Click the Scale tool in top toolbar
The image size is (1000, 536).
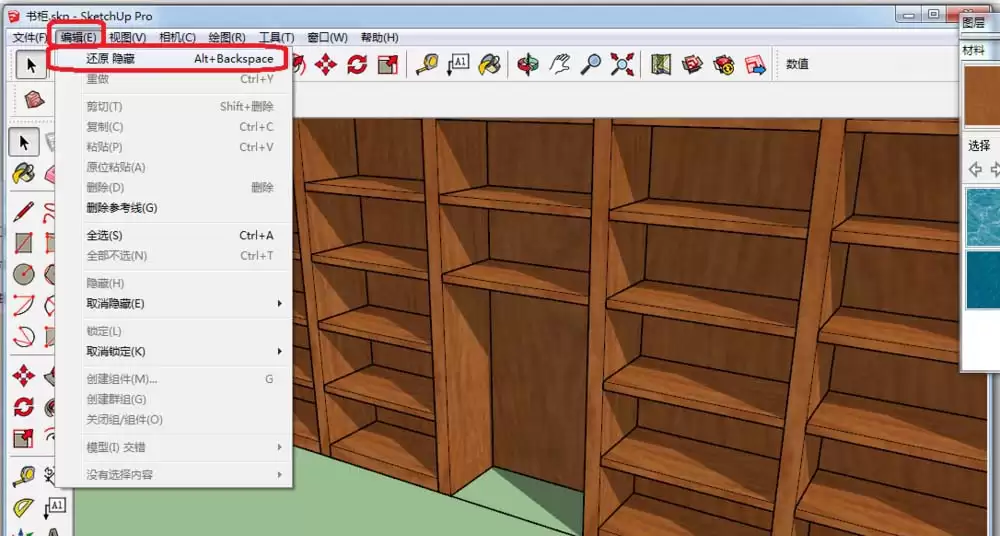point(388,64)
